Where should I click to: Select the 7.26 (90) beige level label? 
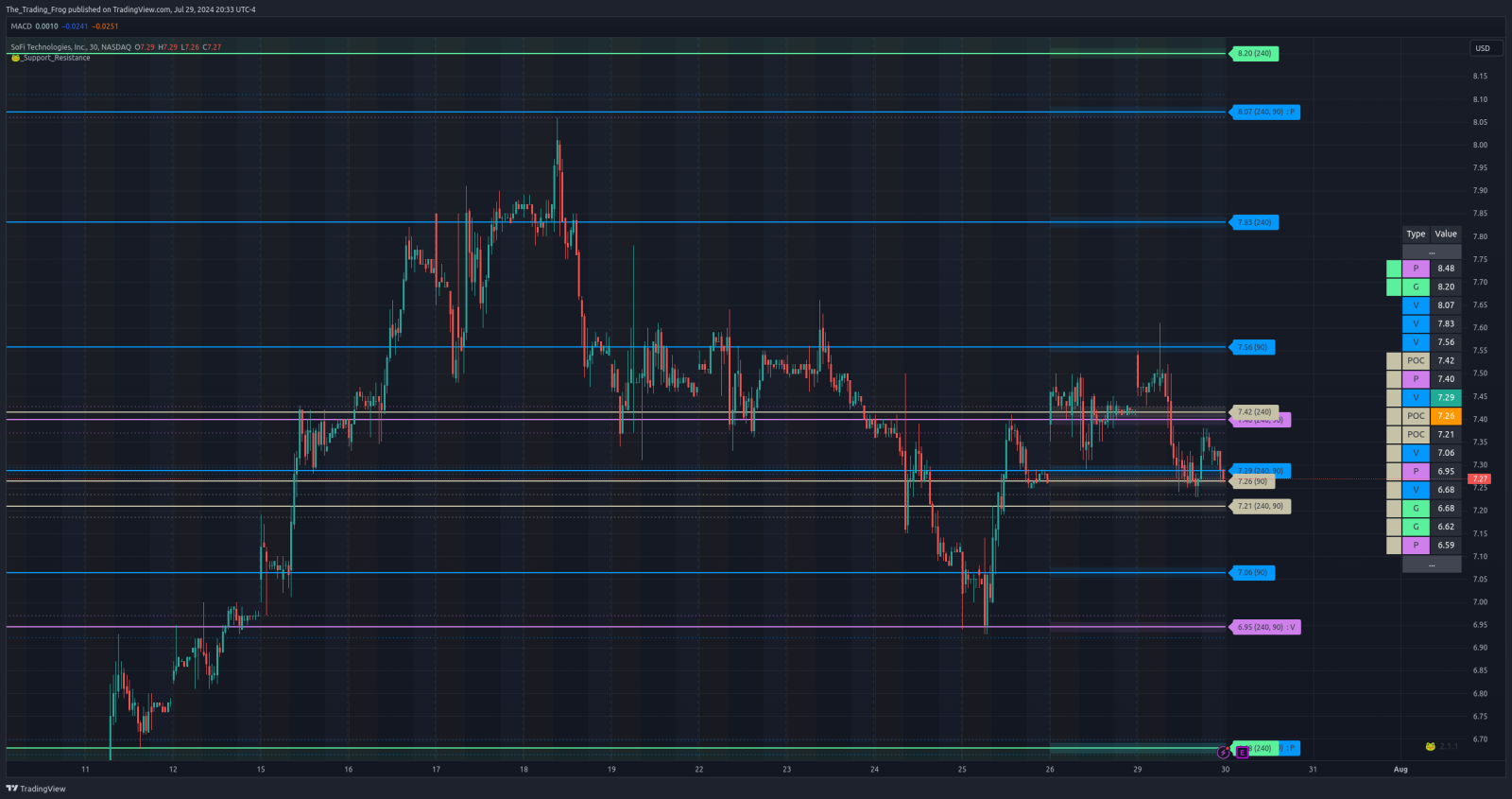1252,481
